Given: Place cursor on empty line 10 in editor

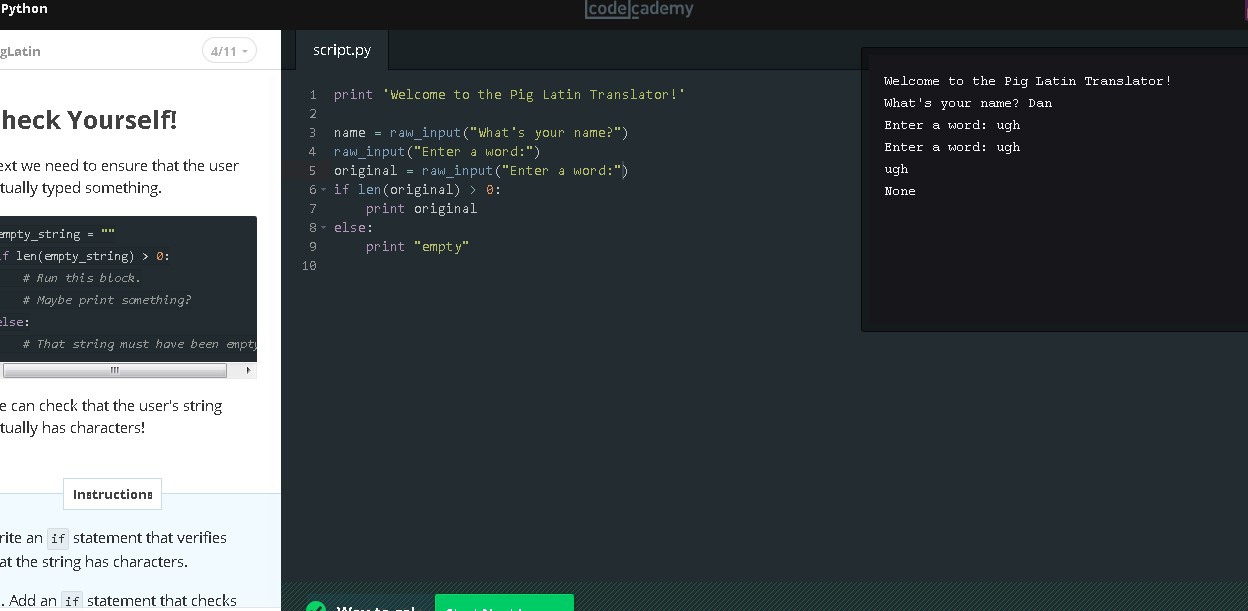Looking at the screenshot, I should click(x=500, y=266).
